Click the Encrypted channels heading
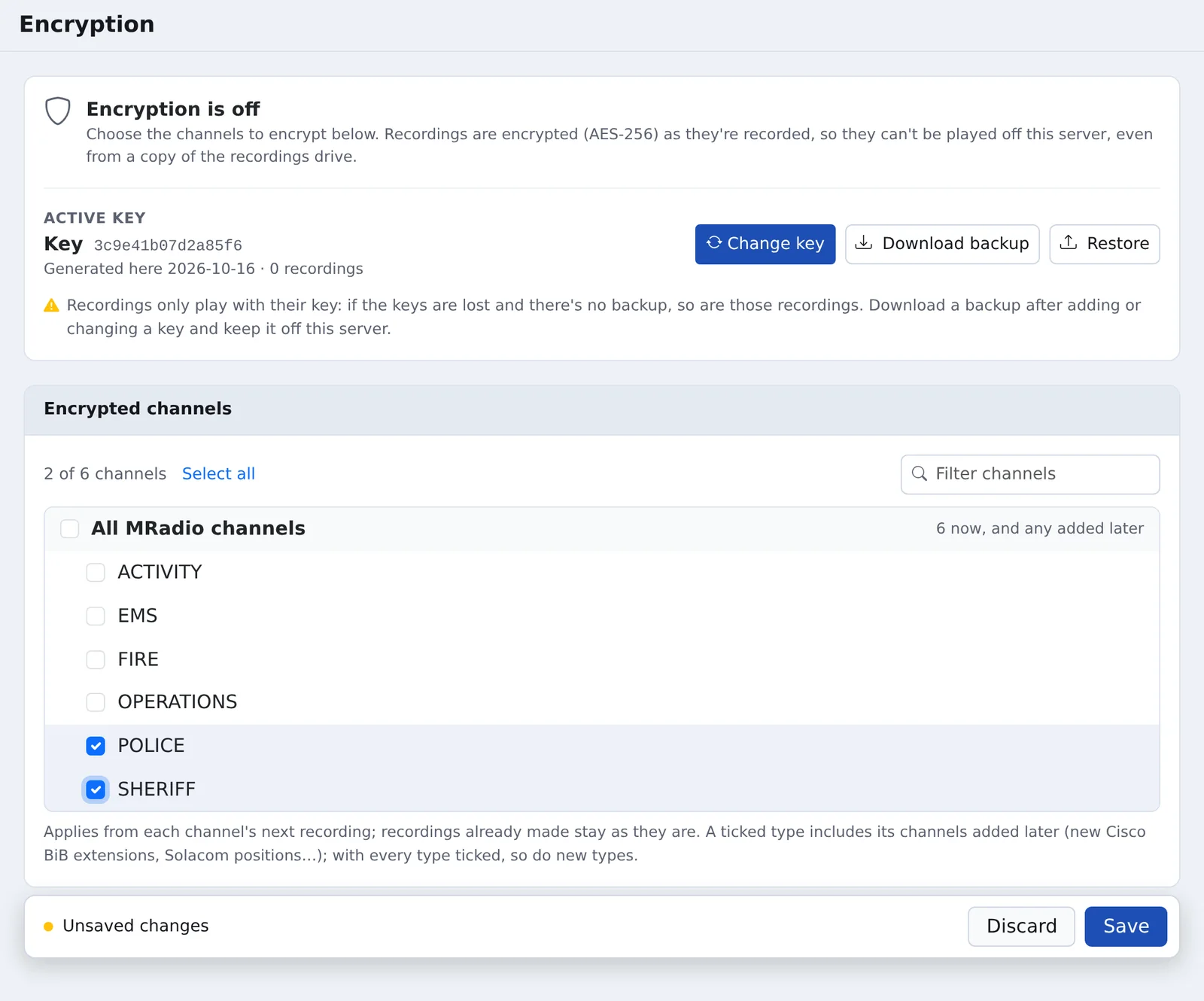Screen dimensions: 1204x1001 pyautogui.click(x=138, y=409)
